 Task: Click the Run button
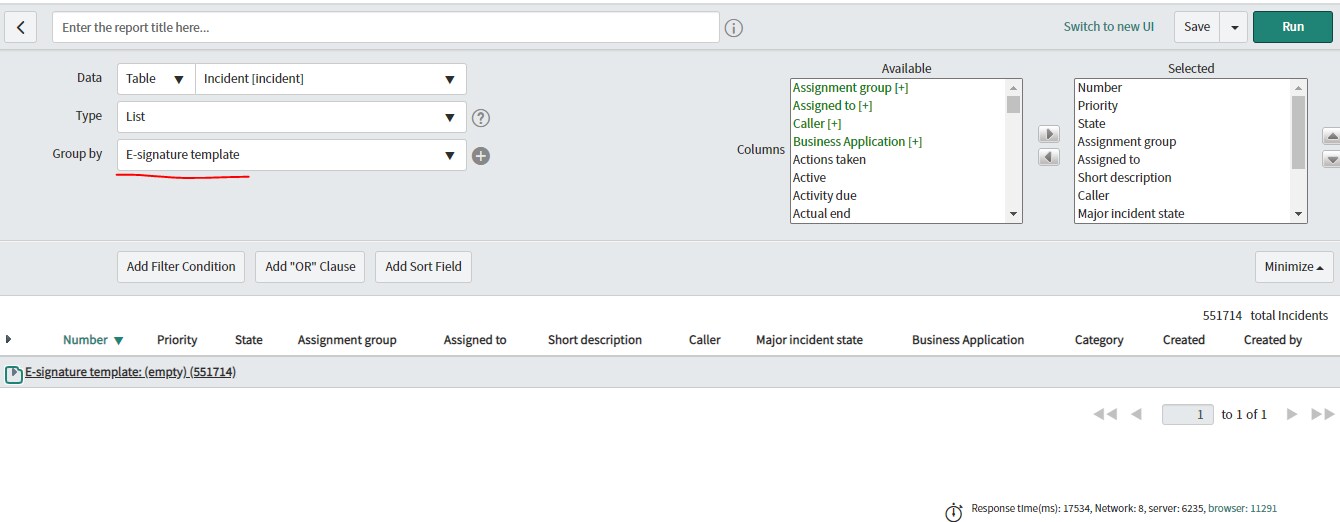tap(1292, 27)
